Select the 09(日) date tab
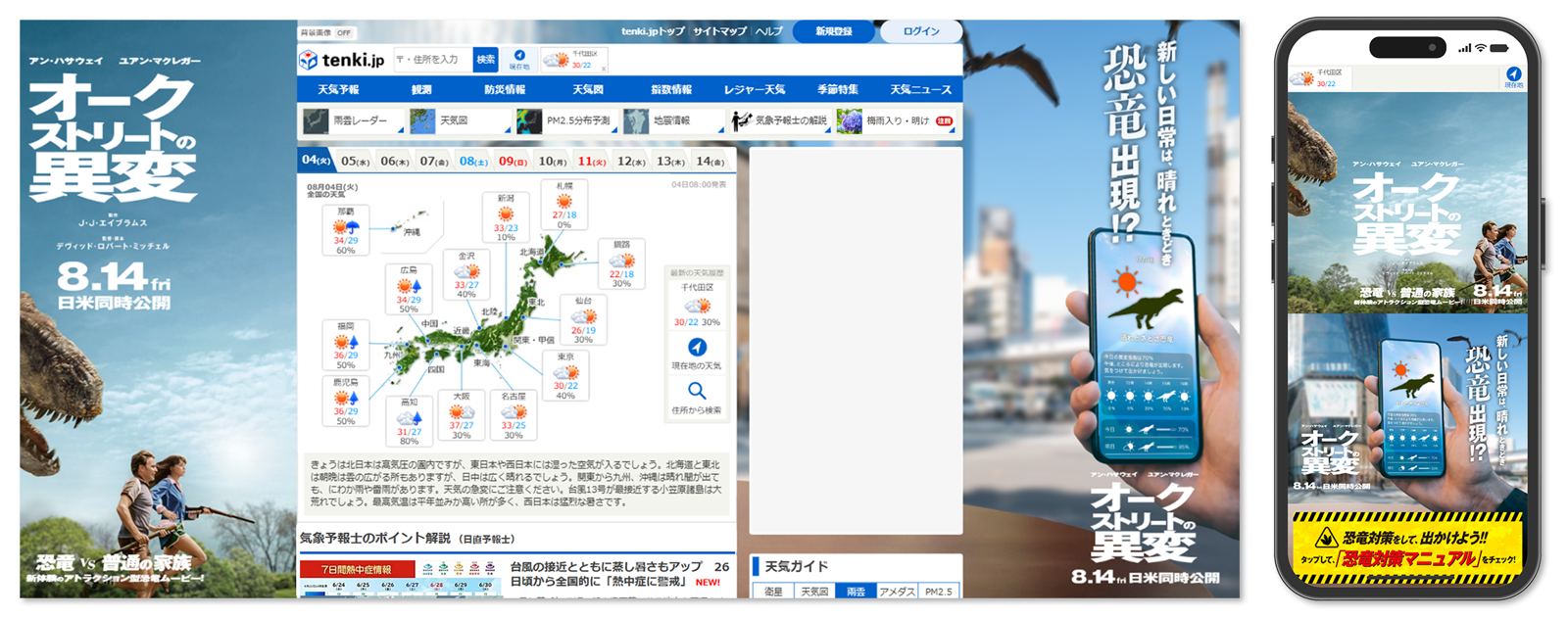Viewport: 1568px width, 618px height. point(513,161)
